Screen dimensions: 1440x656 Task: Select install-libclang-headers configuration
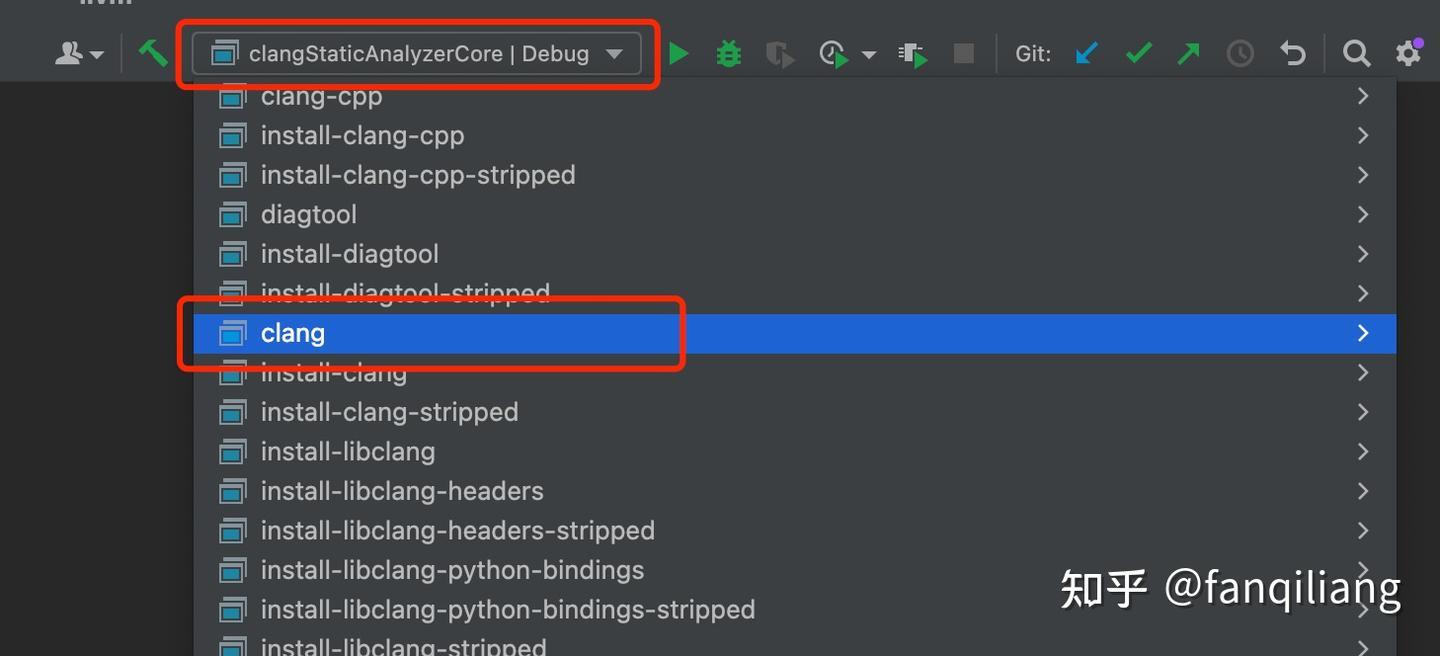coord(401,491)
